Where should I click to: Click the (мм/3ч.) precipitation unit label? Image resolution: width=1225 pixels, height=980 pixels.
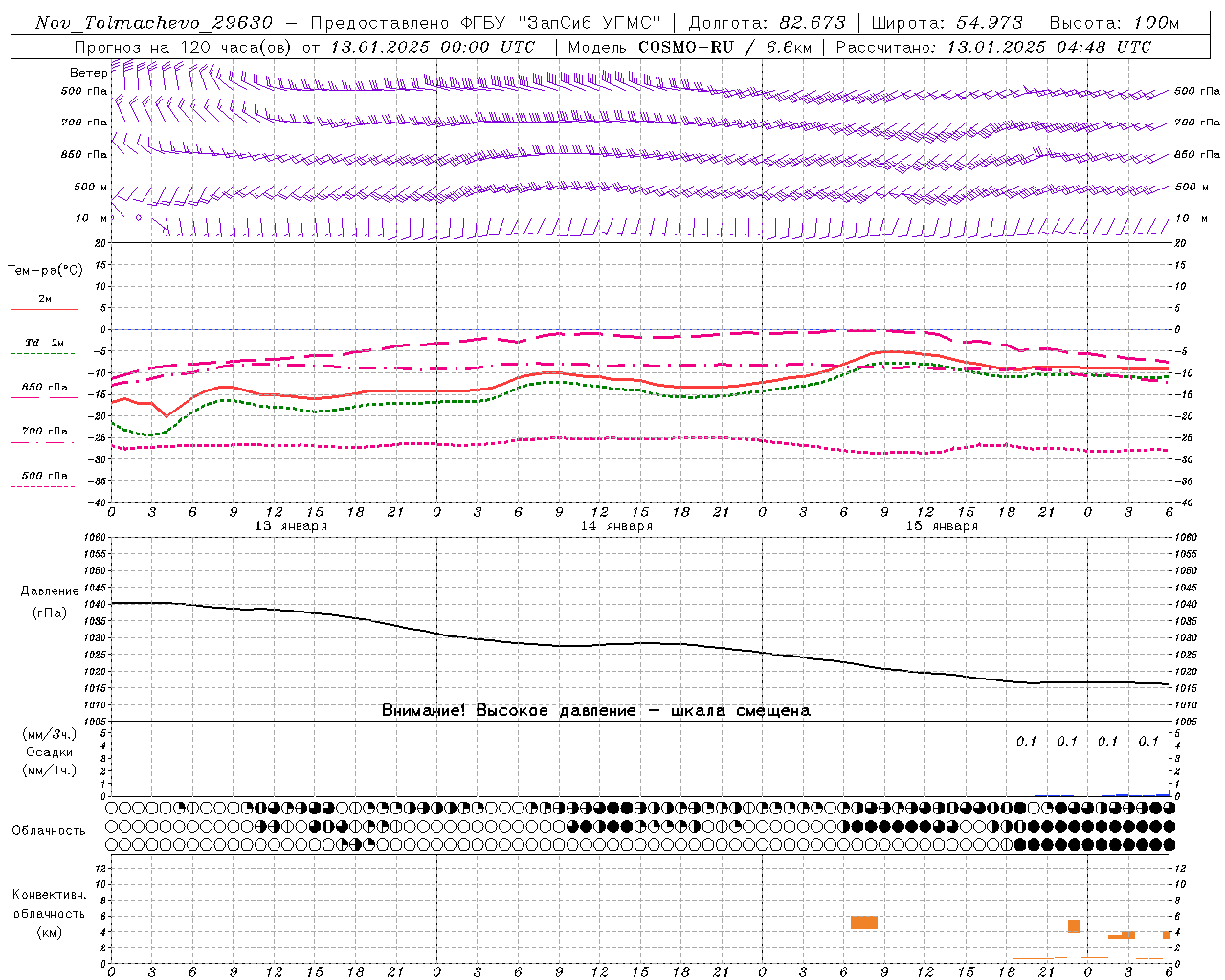point(50,734)
